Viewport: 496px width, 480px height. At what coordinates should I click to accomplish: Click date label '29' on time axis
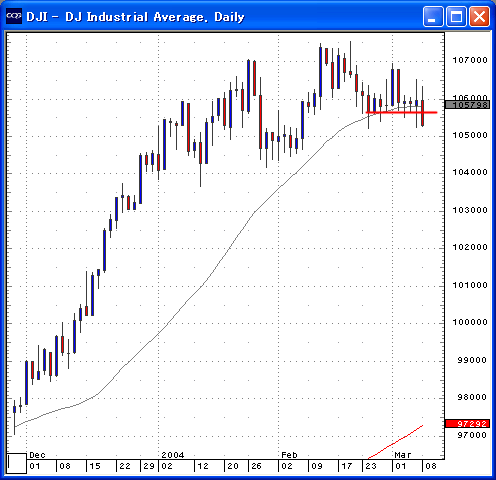[x=149, y=466]
